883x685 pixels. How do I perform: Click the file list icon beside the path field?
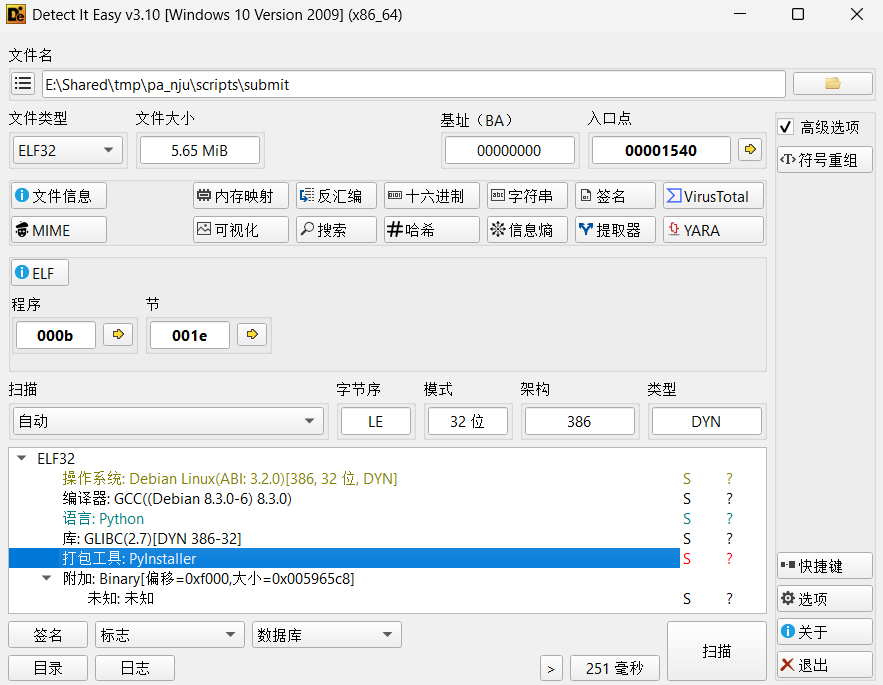(x=23, y=84)
